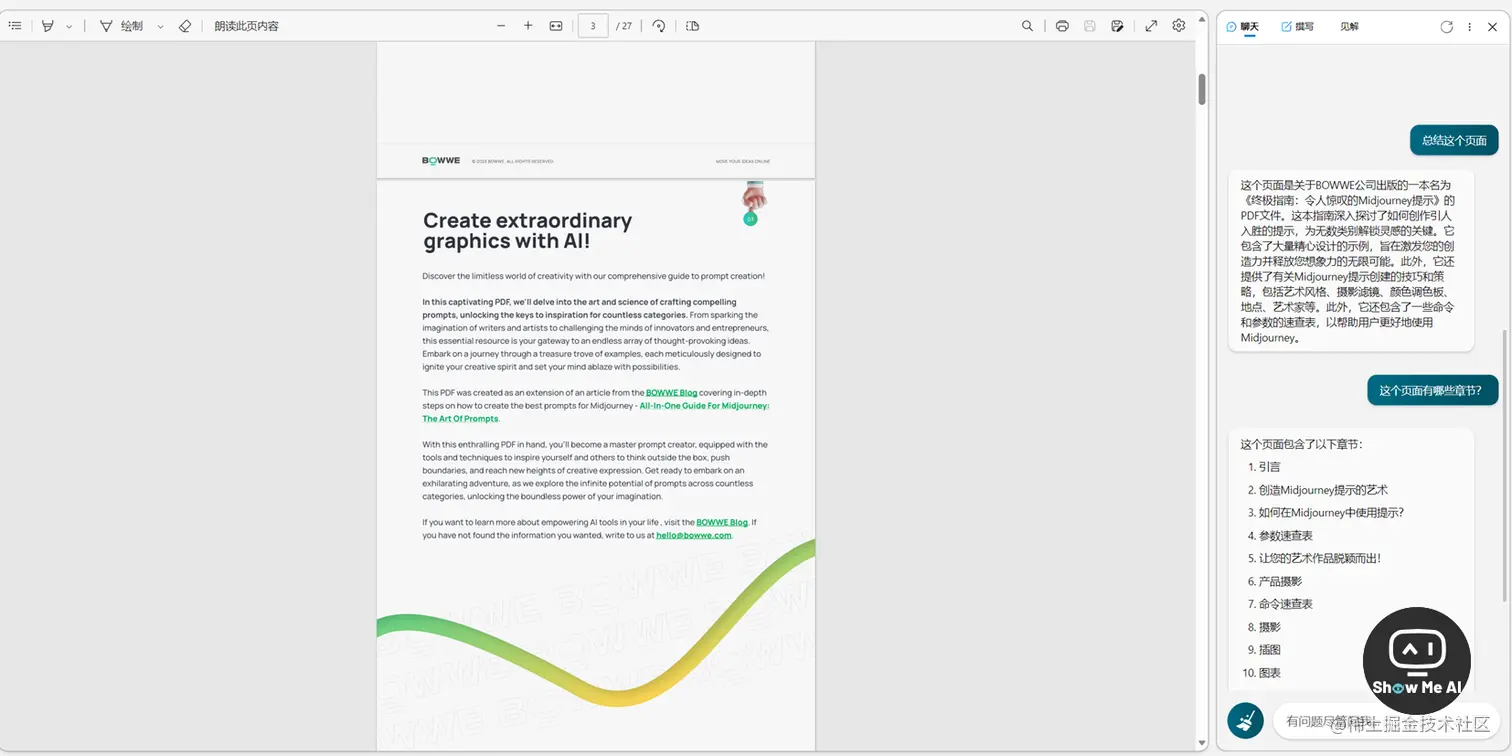Select the eraser tool
The height and width of the screenshot is (756, 1512).
(184, 26)
